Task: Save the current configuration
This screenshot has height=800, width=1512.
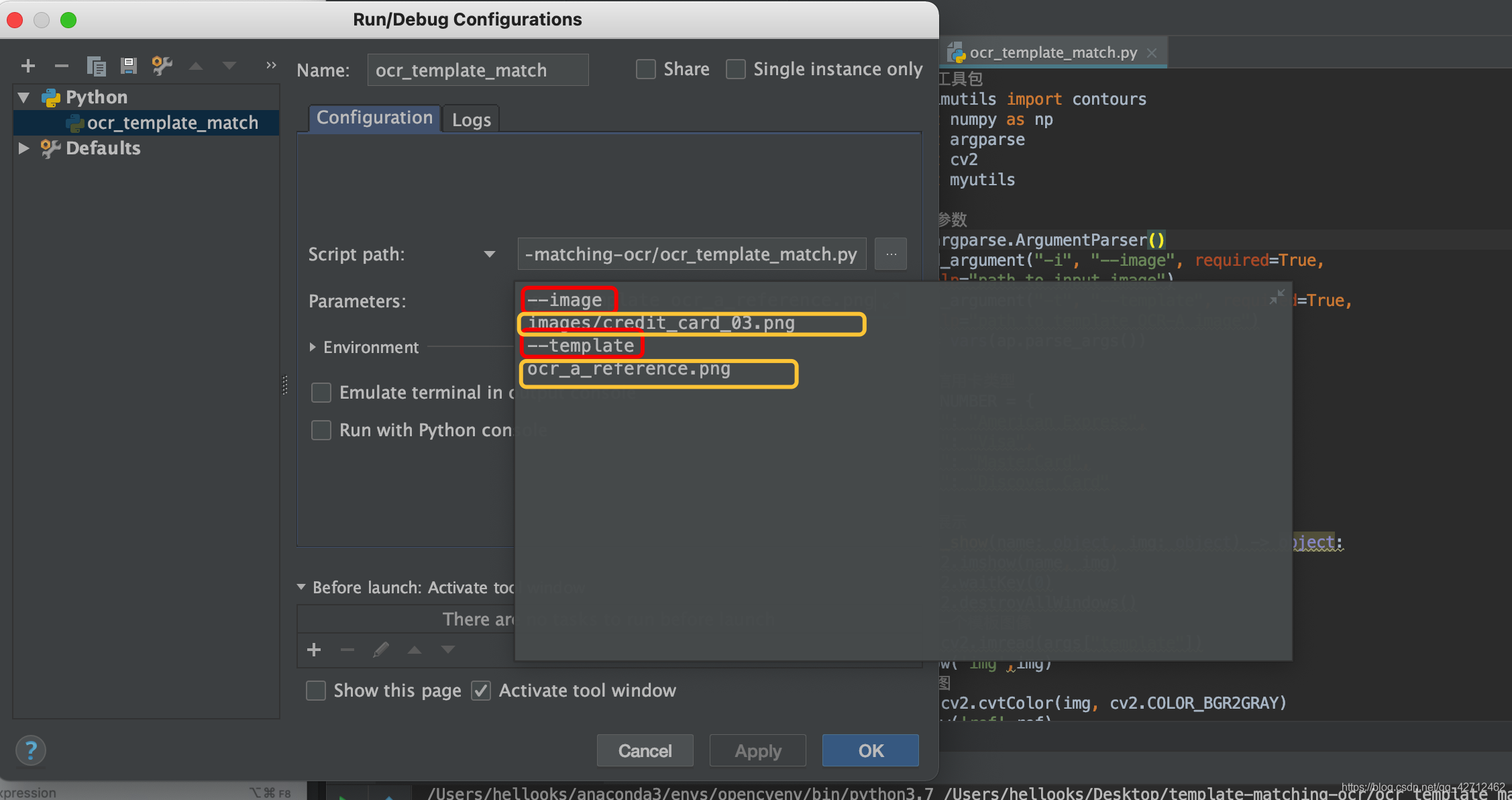Action: (x=129, y=65)
